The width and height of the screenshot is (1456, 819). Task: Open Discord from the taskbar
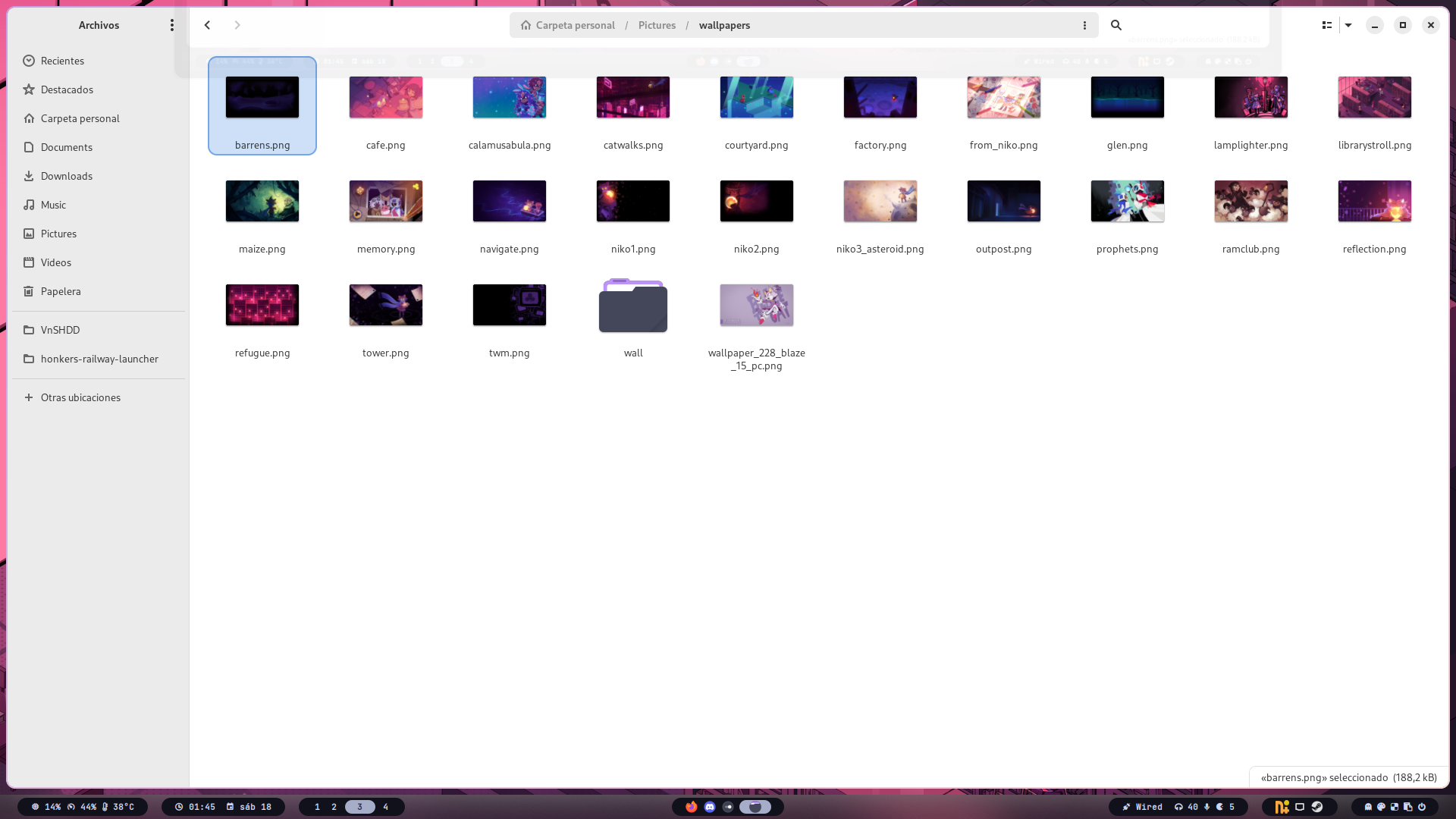coord(710,807)
